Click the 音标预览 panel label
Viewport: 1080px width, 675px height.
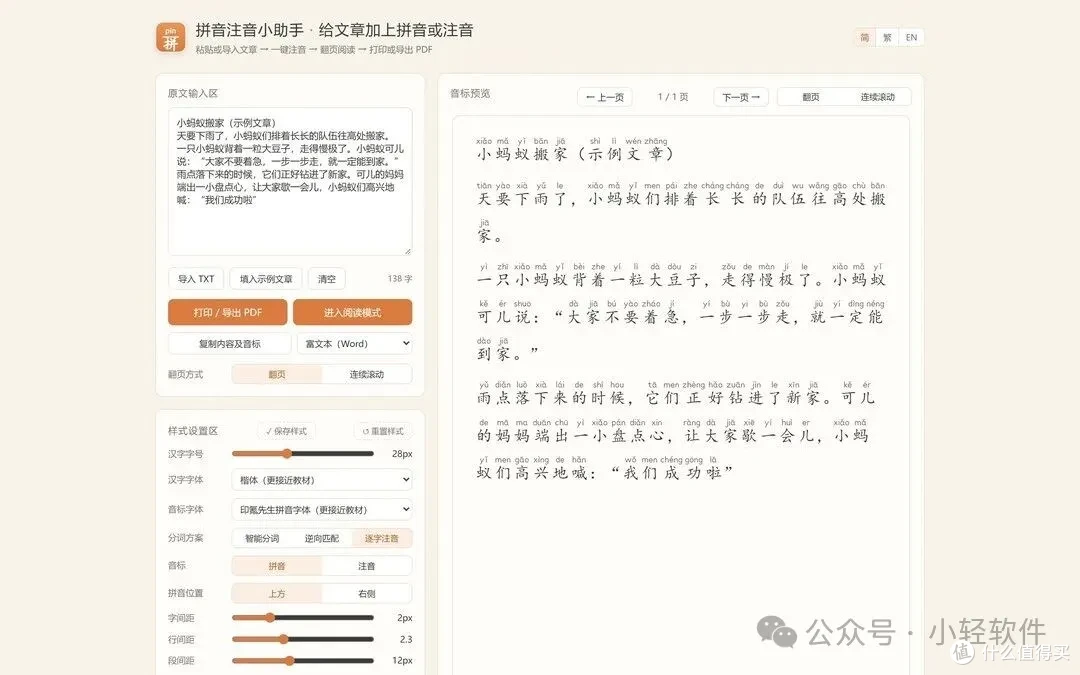coord(470,94)
